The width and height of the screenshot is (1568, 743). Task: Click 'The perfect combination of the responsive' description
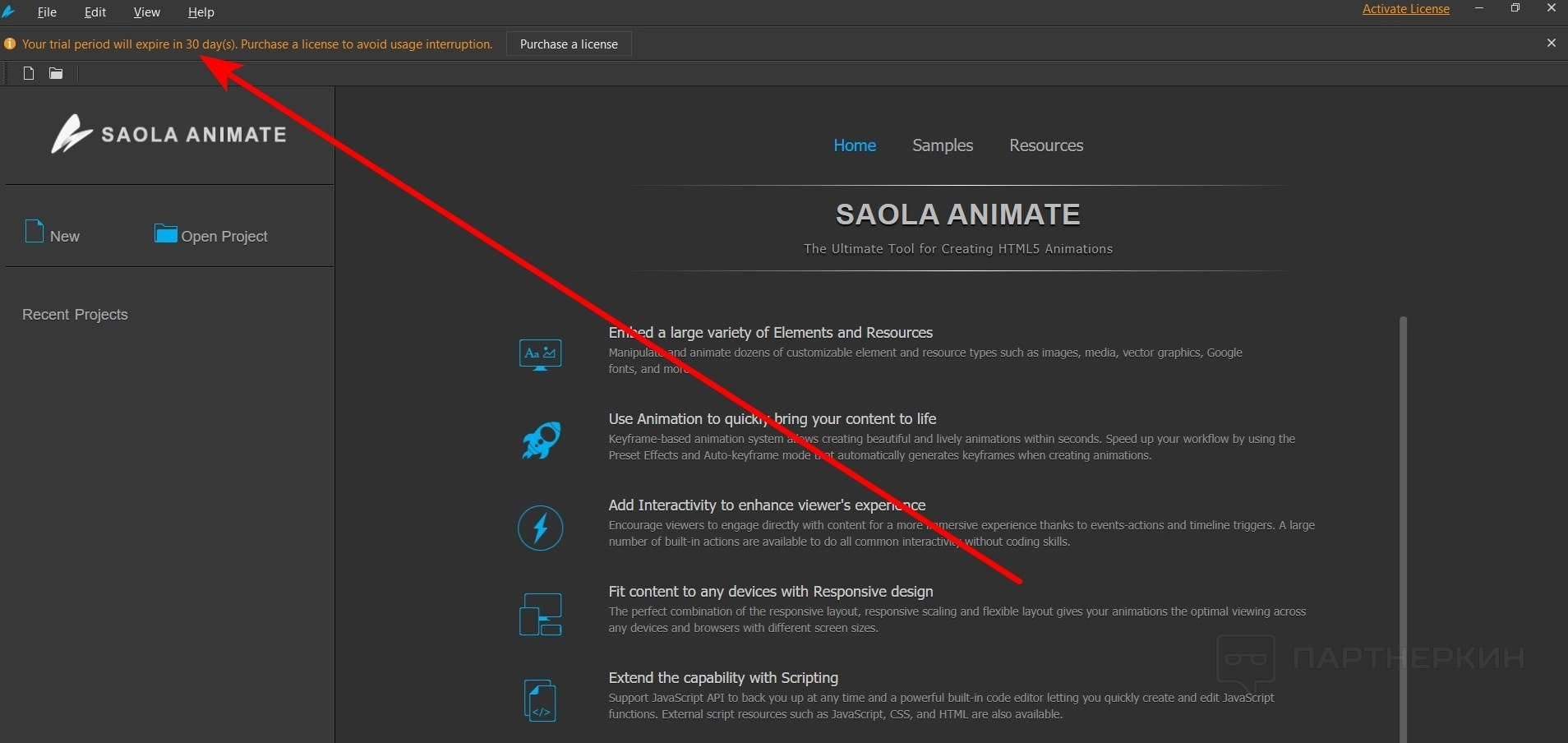957,620
